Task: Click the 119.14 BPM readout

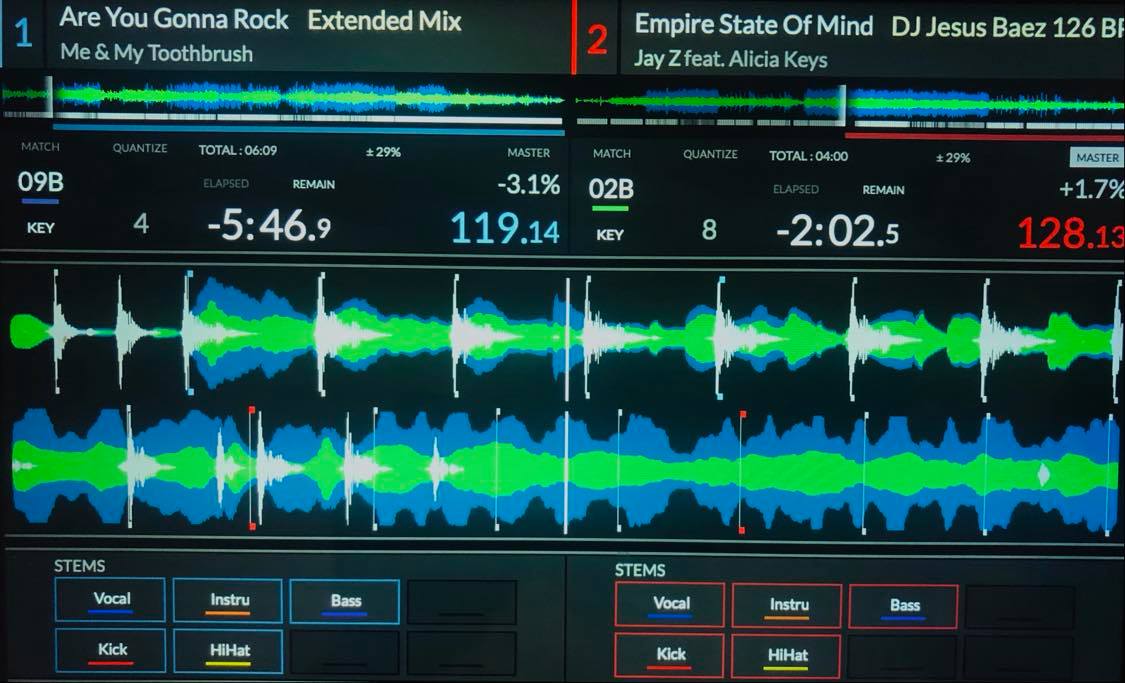Action: [x=505, y=229]
